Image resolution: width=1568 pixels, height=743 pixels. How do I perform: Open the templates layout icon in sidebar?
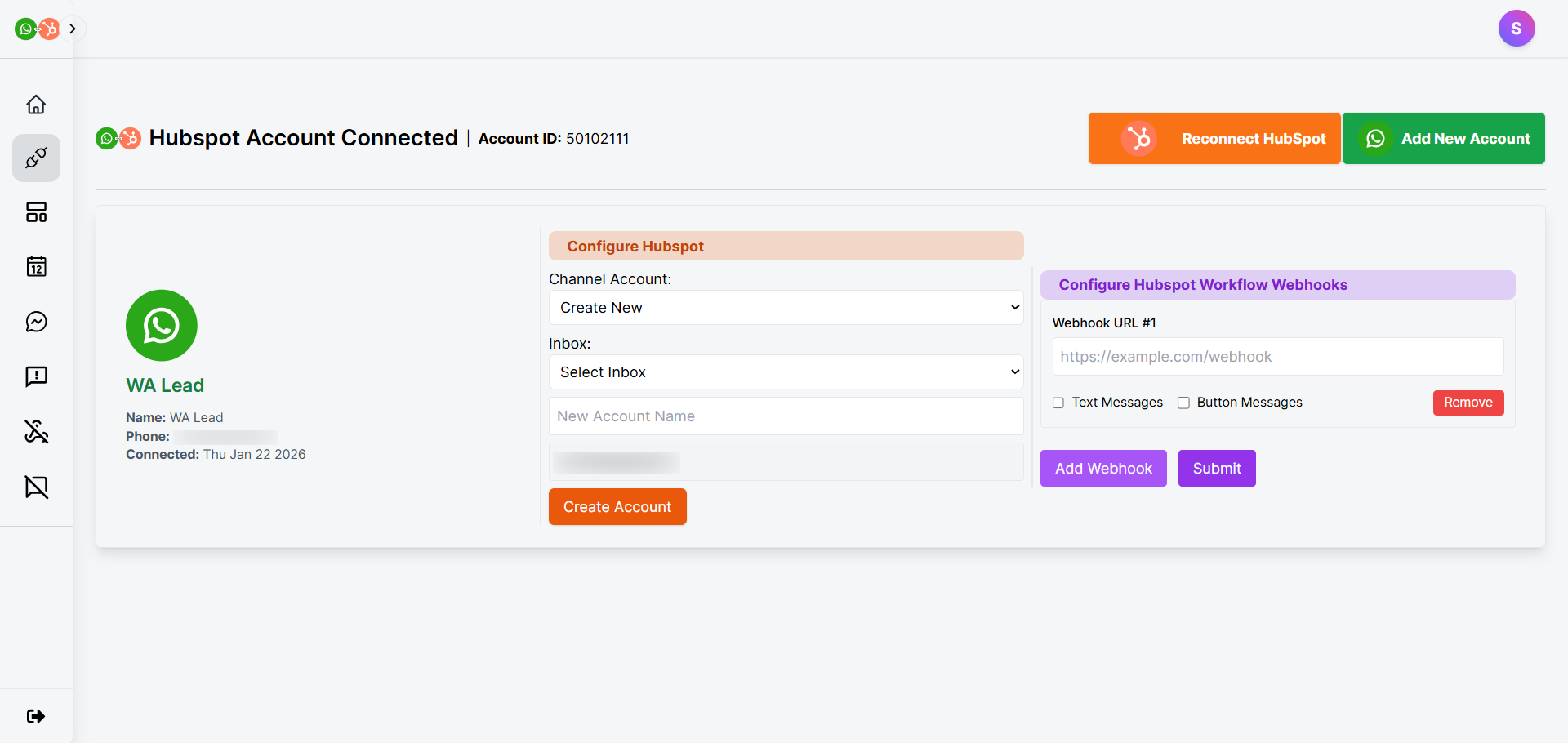36,212
